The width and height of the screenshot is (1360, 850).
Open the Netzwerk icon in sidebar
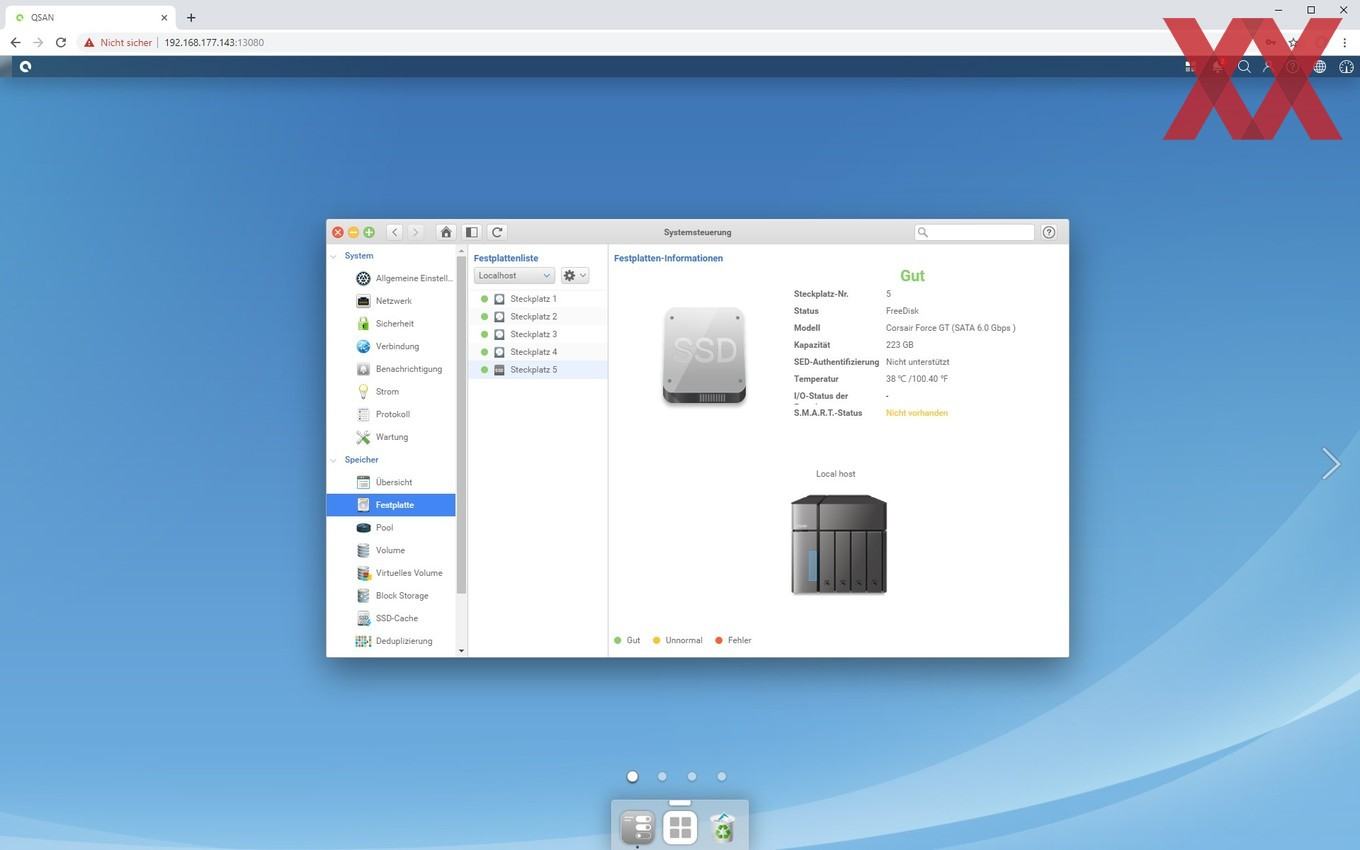(363, 301)
